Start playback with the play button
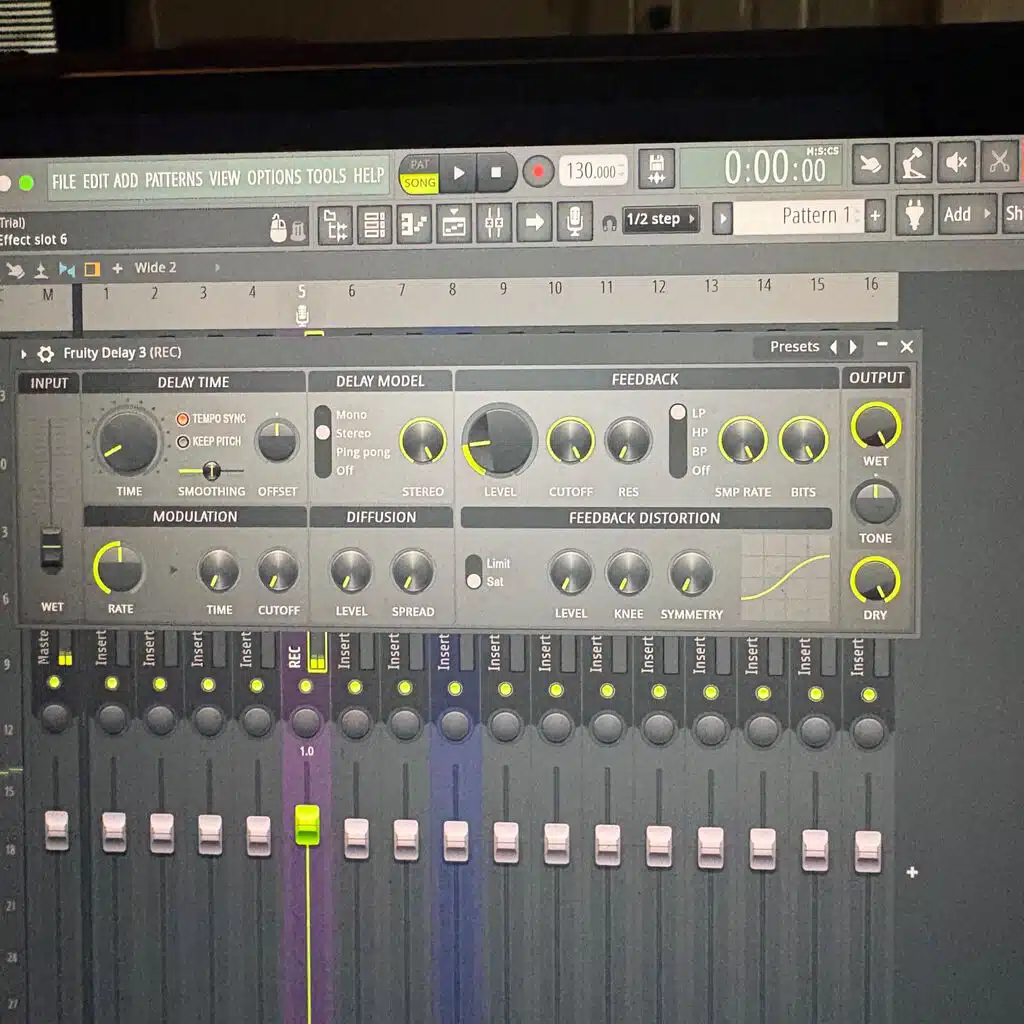 click(x=458, y=173)
